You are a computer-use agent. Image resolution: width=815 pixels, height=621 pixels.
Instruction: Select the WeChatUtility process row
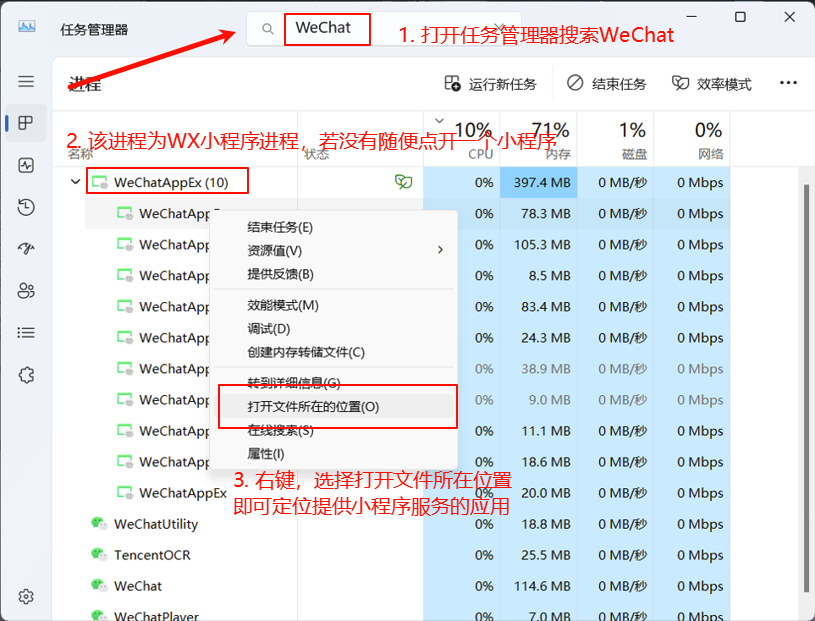tap(391, 524)
